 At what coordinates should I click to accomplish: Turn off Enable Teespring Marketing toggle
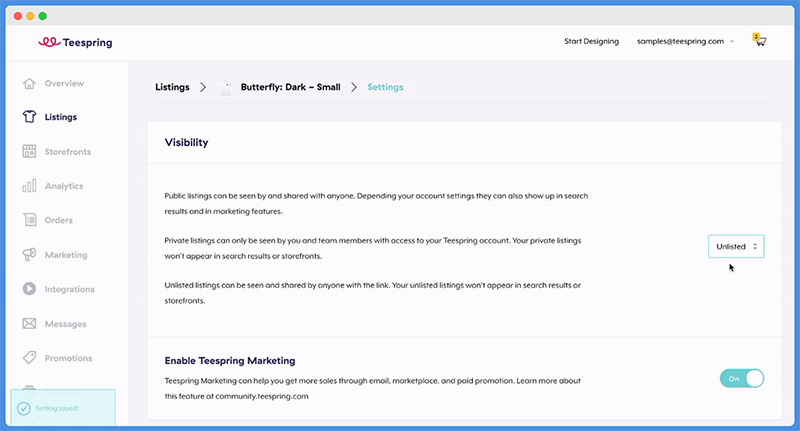click(x=742, y=378)
